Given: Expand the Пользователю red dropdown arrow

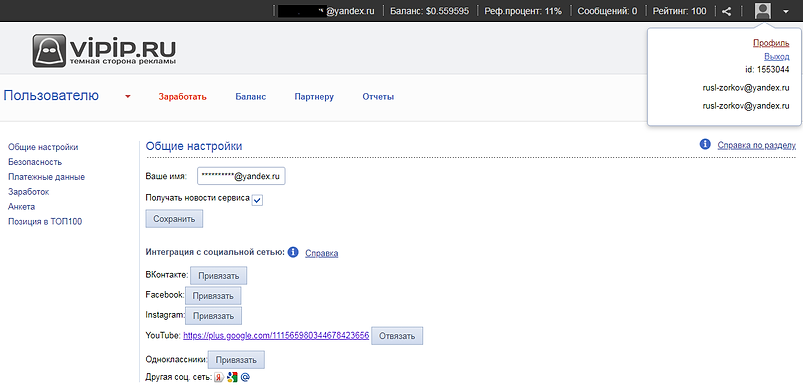Looking at the screenshot, I should 128,96.
